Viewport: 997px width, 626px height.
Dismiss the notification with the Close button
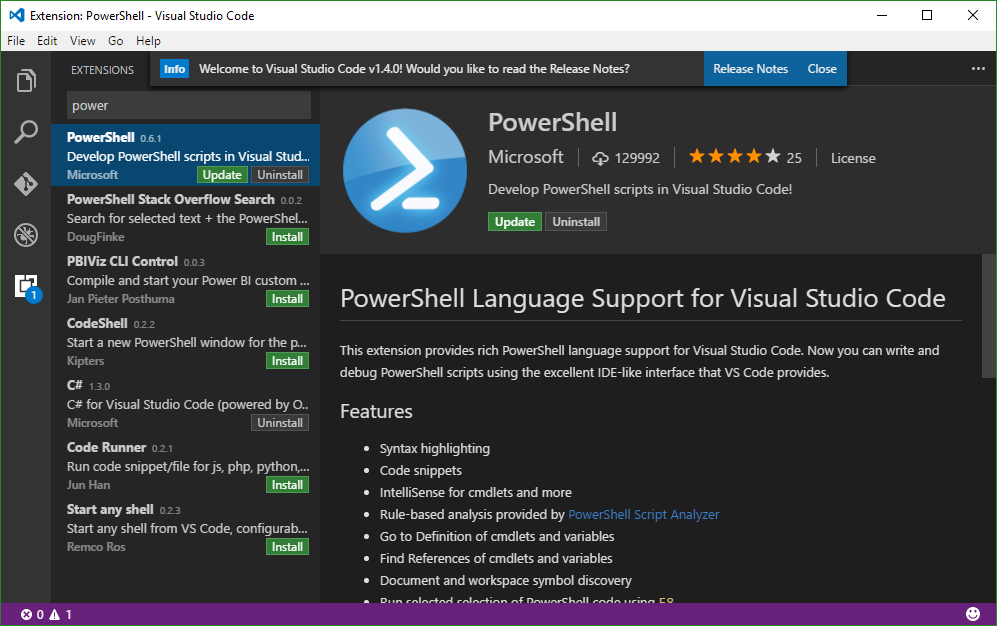pyautogui.click(x=821, y=68)
